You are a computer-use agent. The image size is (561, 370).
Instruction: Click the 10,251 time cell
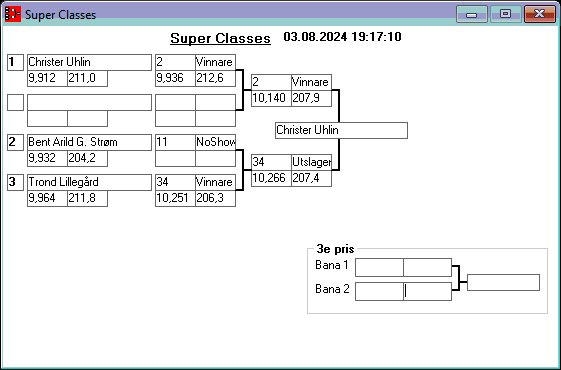175,199
